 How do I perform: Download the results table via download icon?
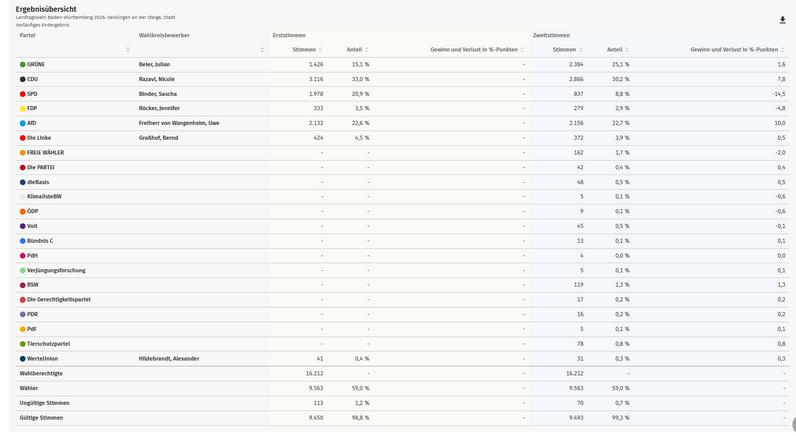click(x=782, y=20)
